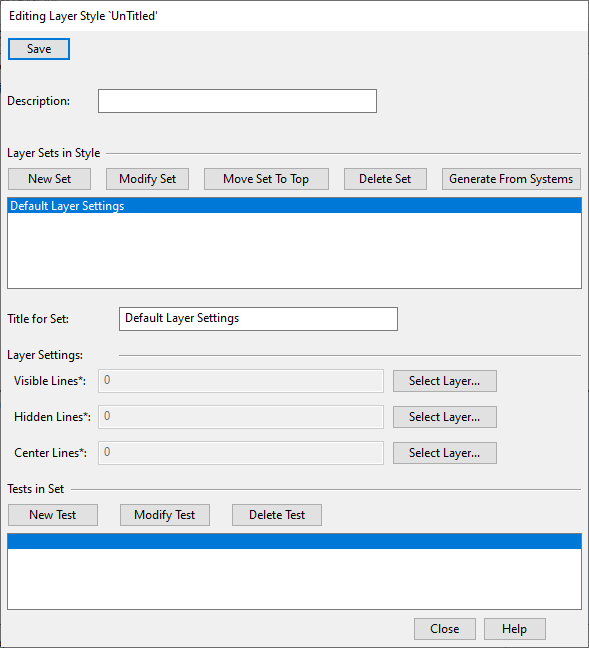Viewport: 589px width, 648px height.
Task: Focus the Description text field
Action: (x=237, y=101)
